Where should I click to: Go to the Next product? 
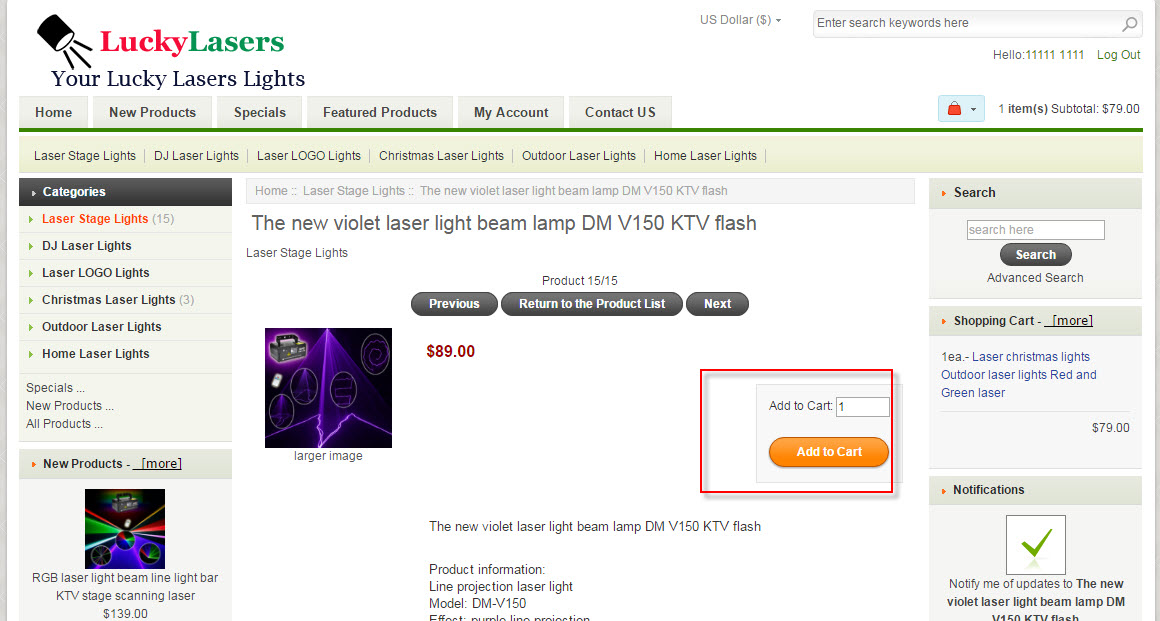click(x=718, y=303)
